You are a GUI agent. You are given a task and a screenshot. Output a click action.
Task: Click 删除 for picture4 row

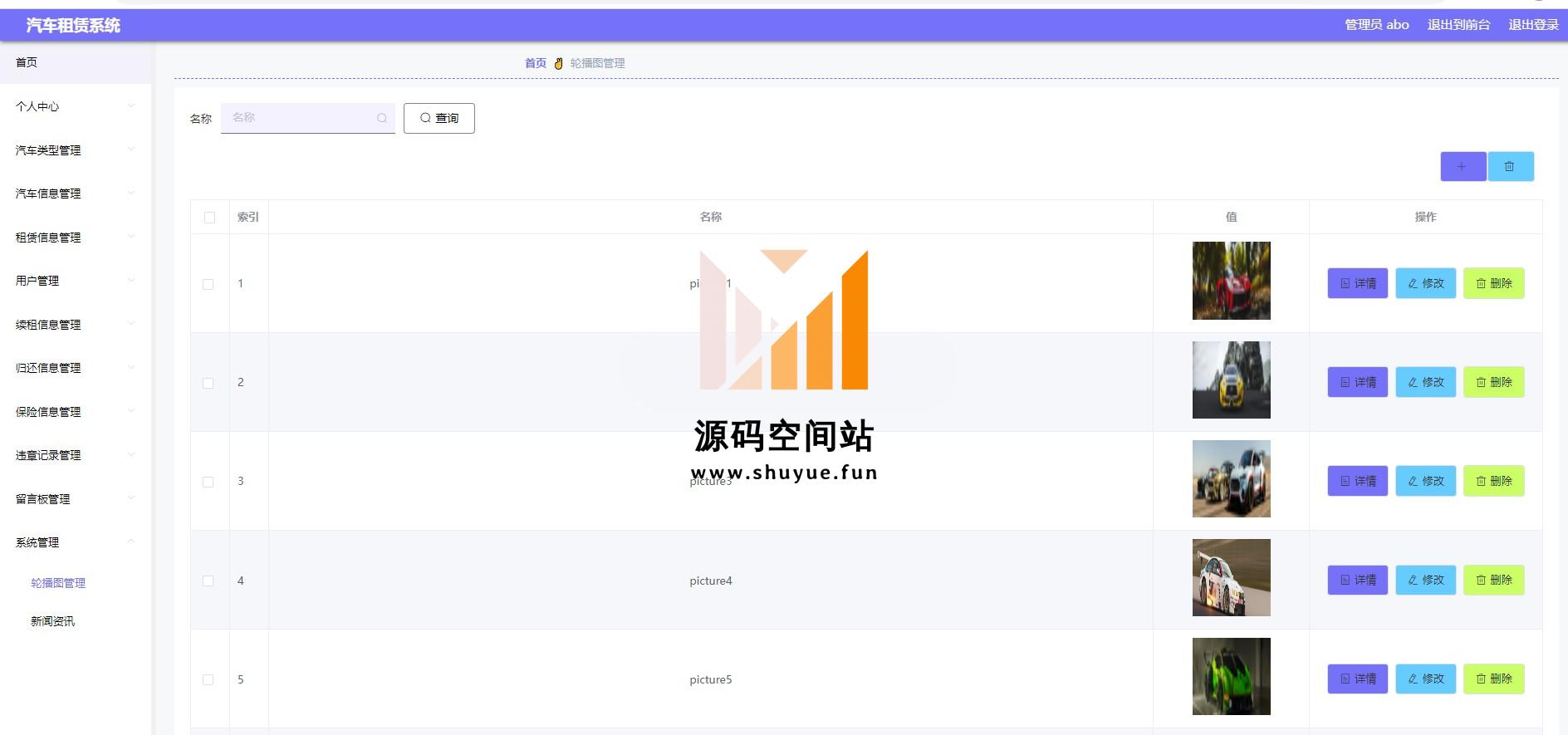(1493, 580)
